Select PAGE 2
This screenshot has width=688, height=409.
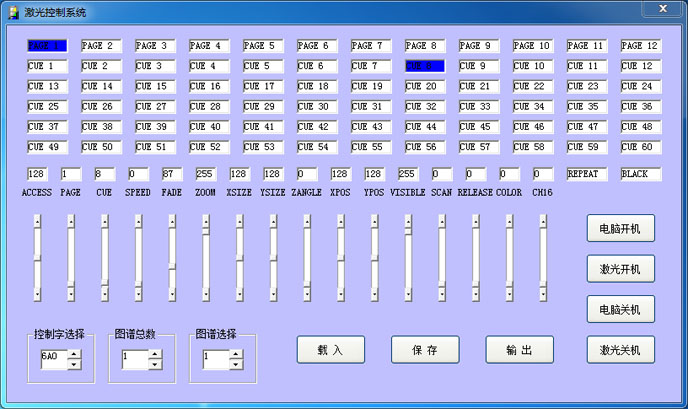point(100,46)
